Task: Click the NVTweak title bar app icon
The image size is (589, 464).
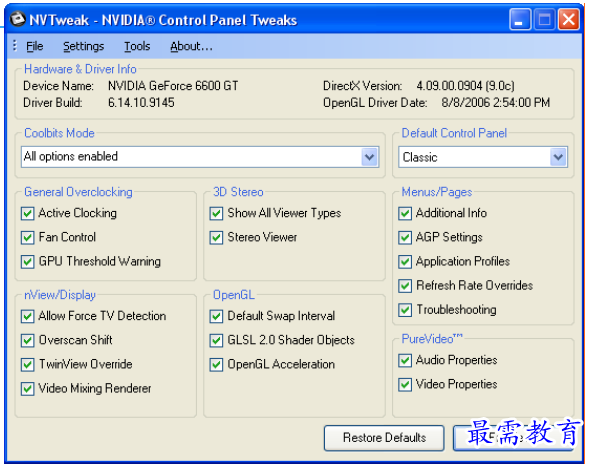Action: click(17, 19)
